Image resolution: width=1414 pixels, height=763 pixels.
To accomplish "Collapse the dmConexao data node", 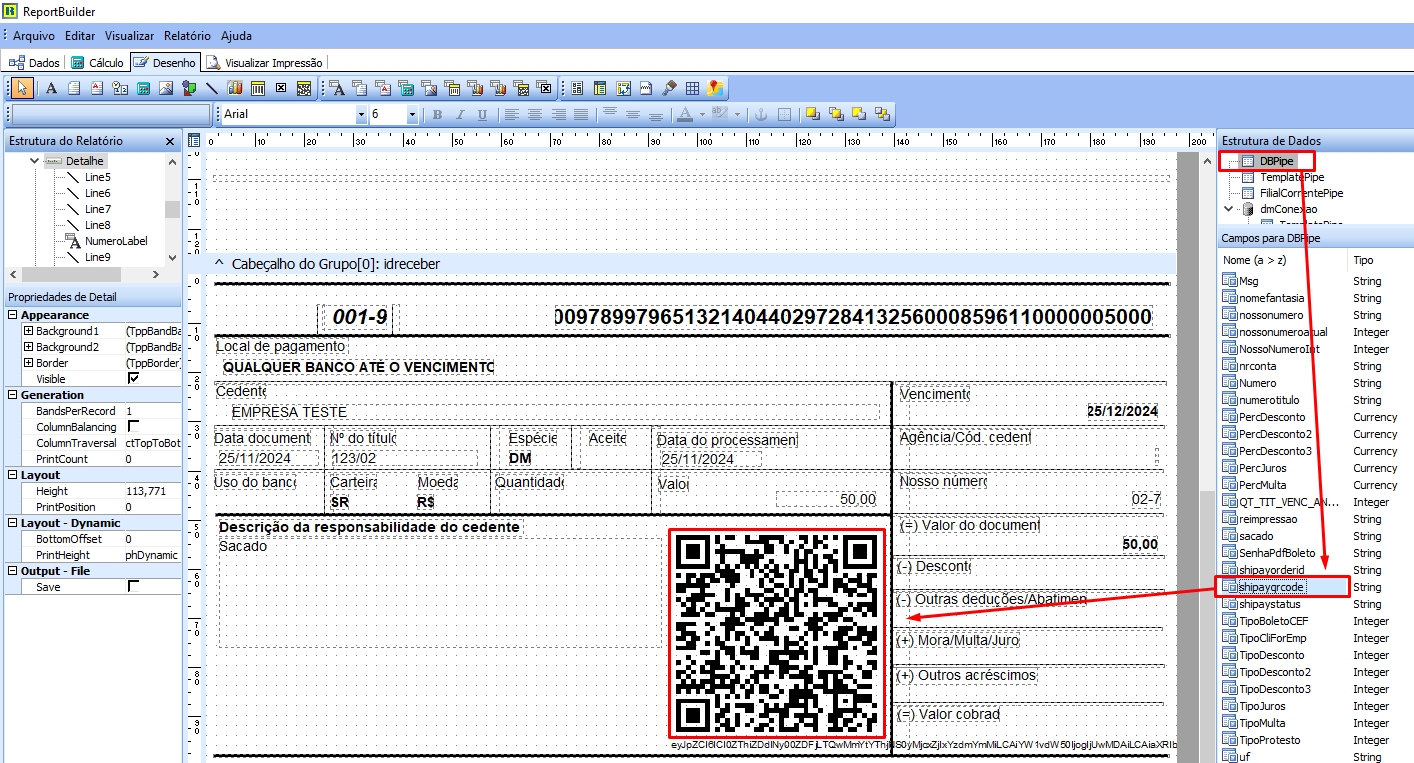I will 1229,209.
